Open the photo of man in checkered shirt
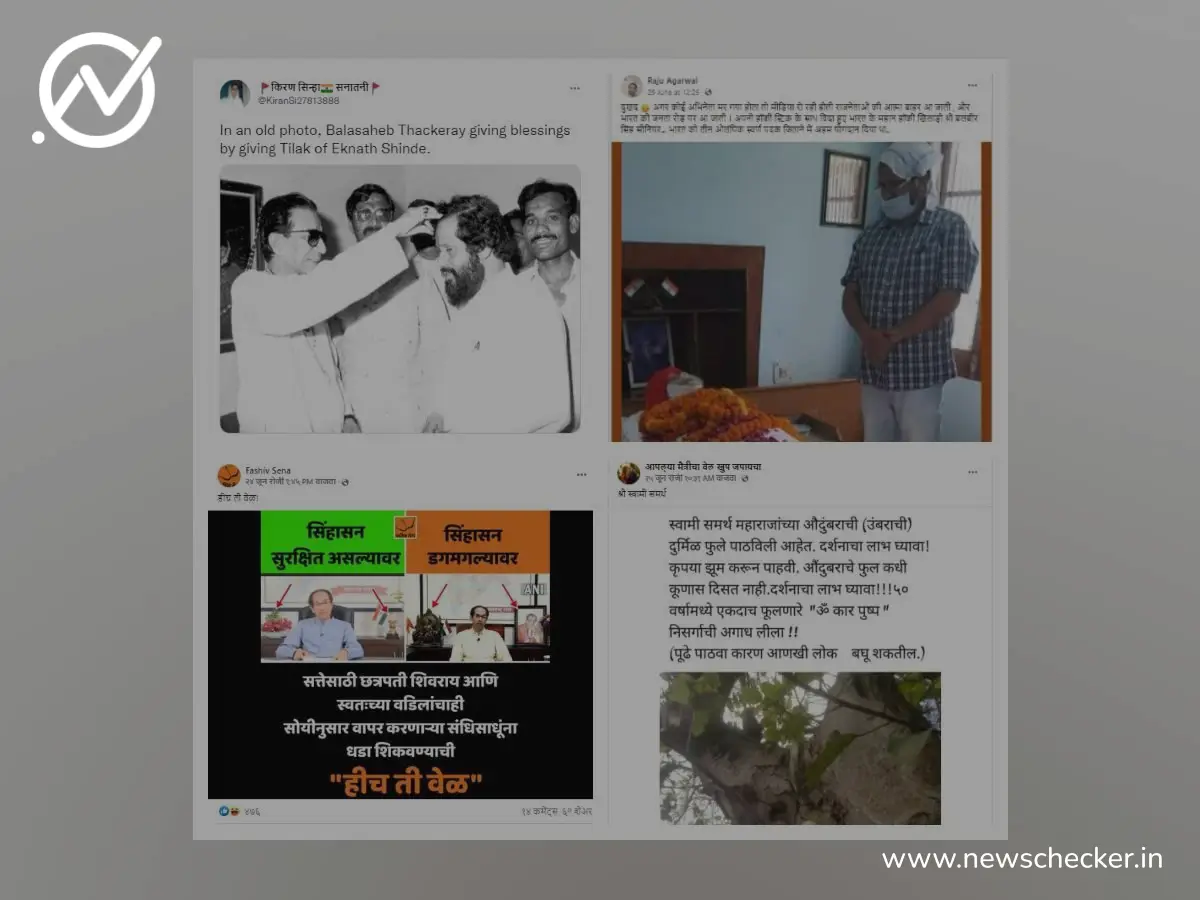1200x900 pixels. pos(801,291)
